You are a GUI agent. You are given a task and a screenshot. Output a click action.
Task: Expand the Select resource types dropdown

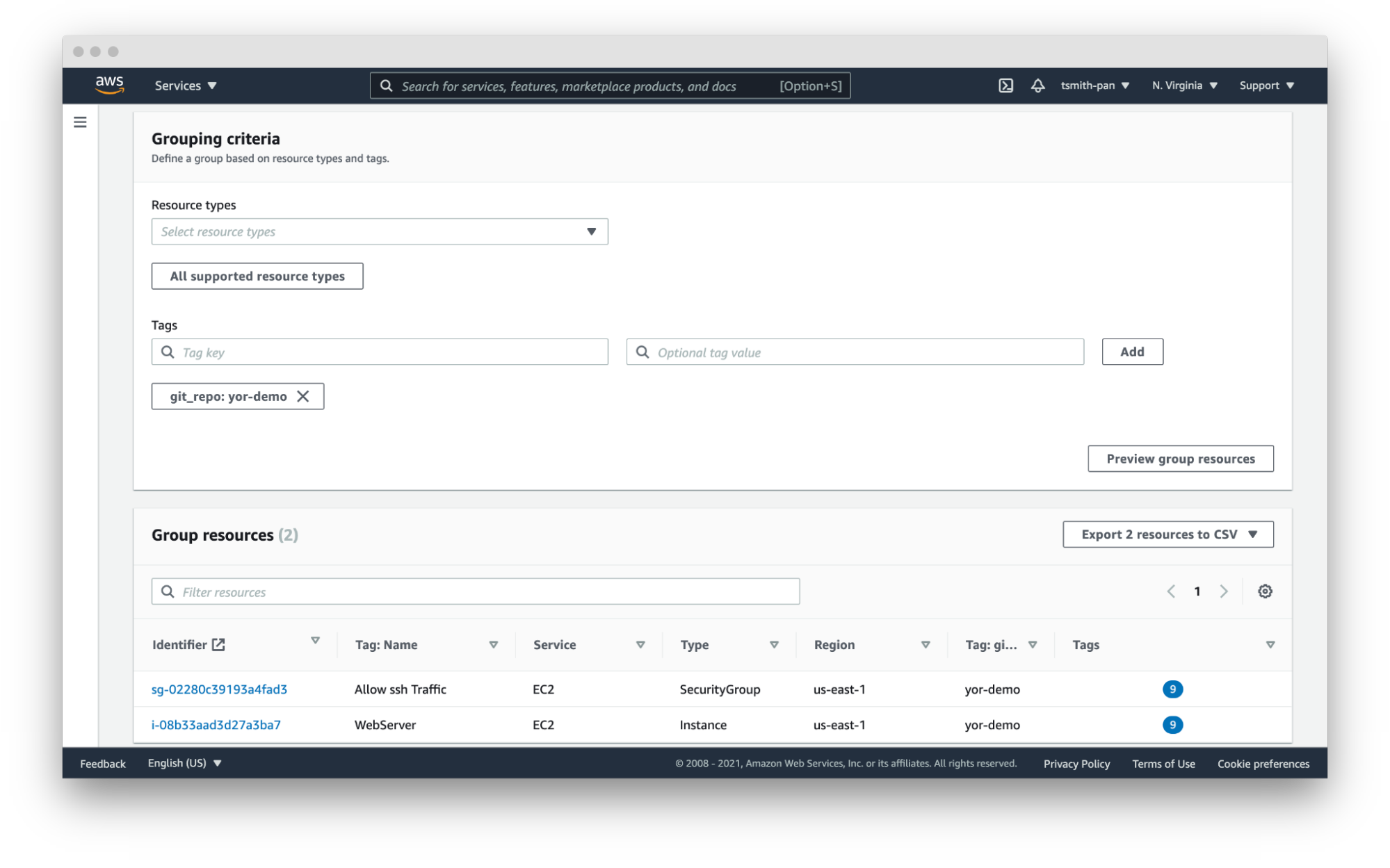tap(380, 231)
